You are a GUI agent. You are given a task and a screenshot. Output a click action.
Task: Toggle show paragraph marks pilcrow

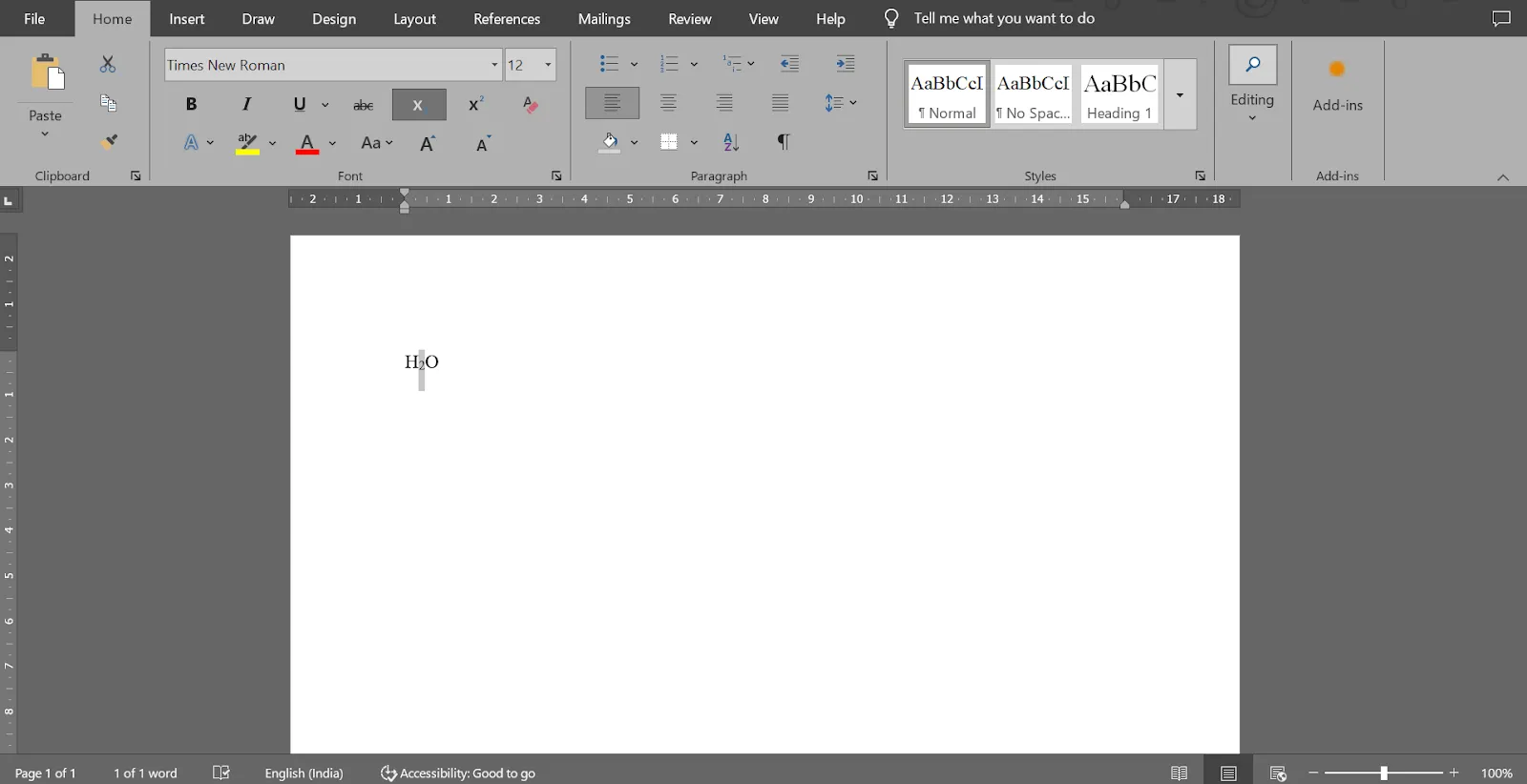[x=784, y=142]
